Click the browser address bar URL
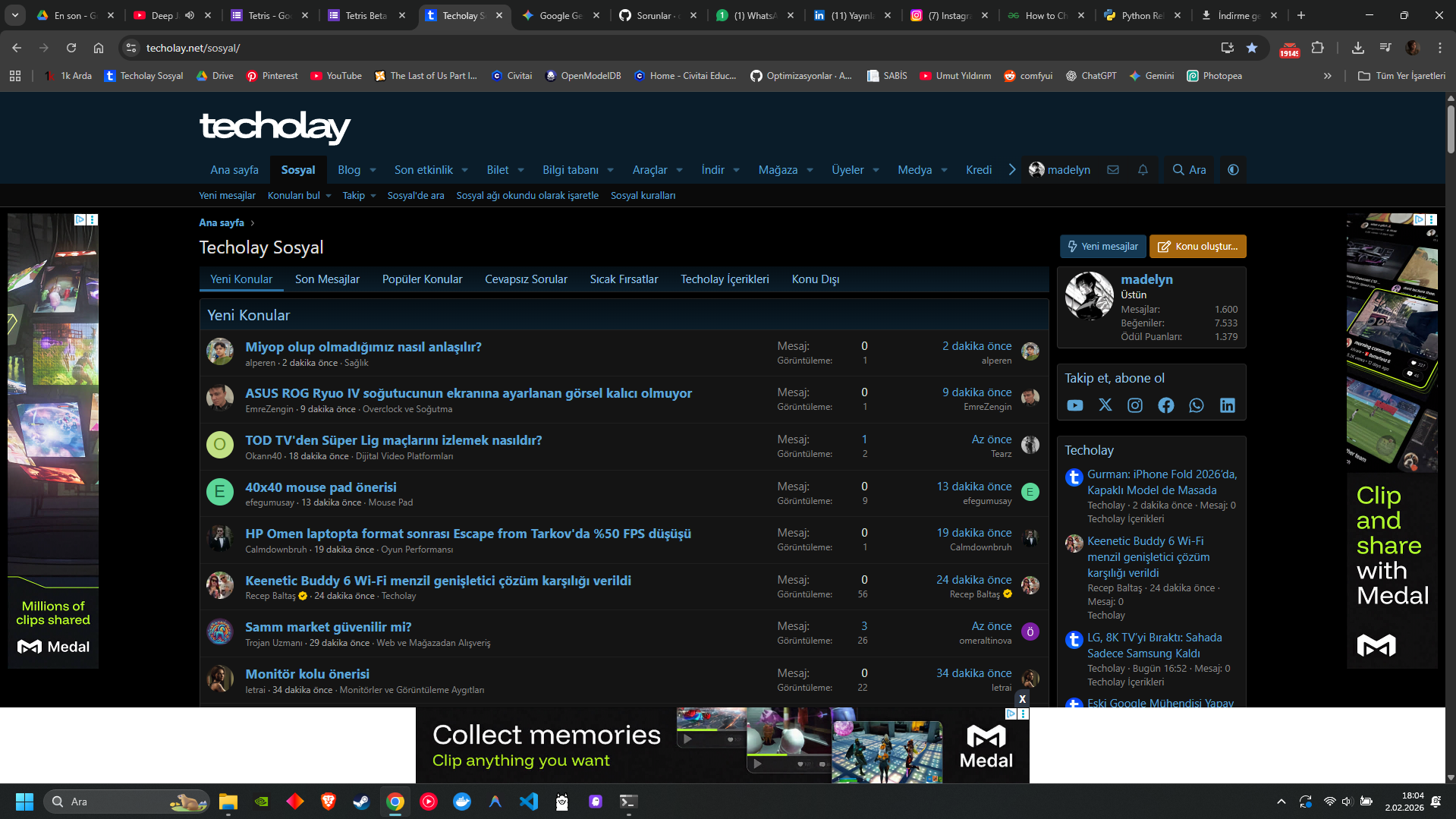This screenshot has height=819, width=1456. tap(193, 48)
